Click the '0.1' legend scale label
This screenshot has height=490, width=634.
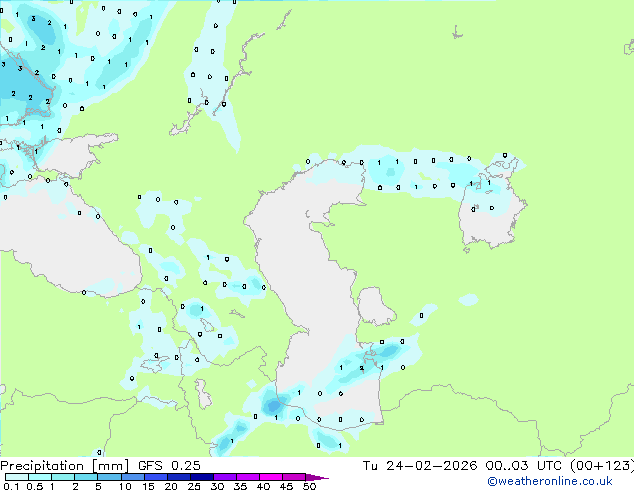[11, 486]
